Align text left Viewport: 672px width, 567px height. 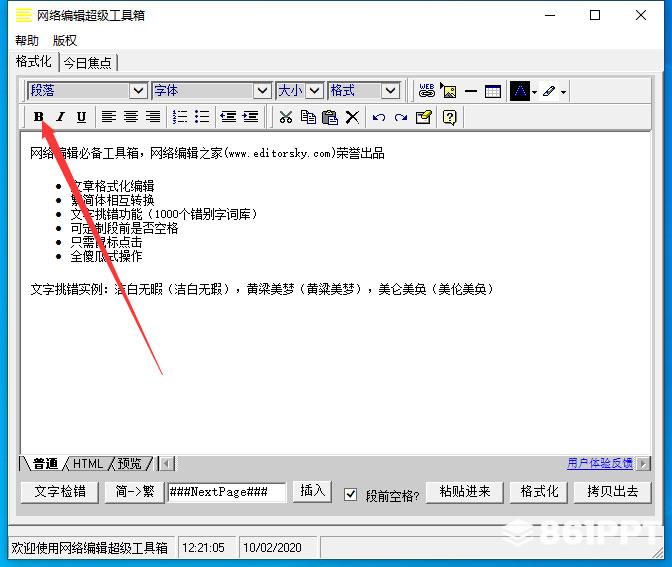109,117
